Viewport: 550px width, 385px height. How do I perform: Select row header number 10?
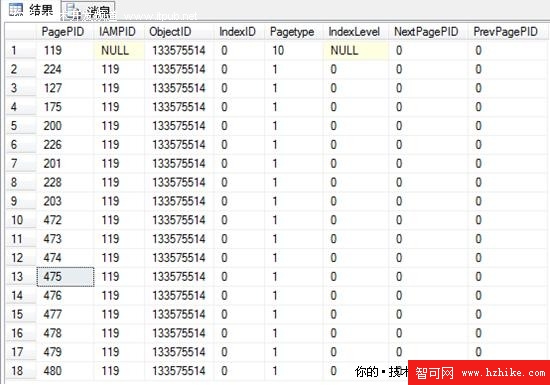tap(21, 220)
